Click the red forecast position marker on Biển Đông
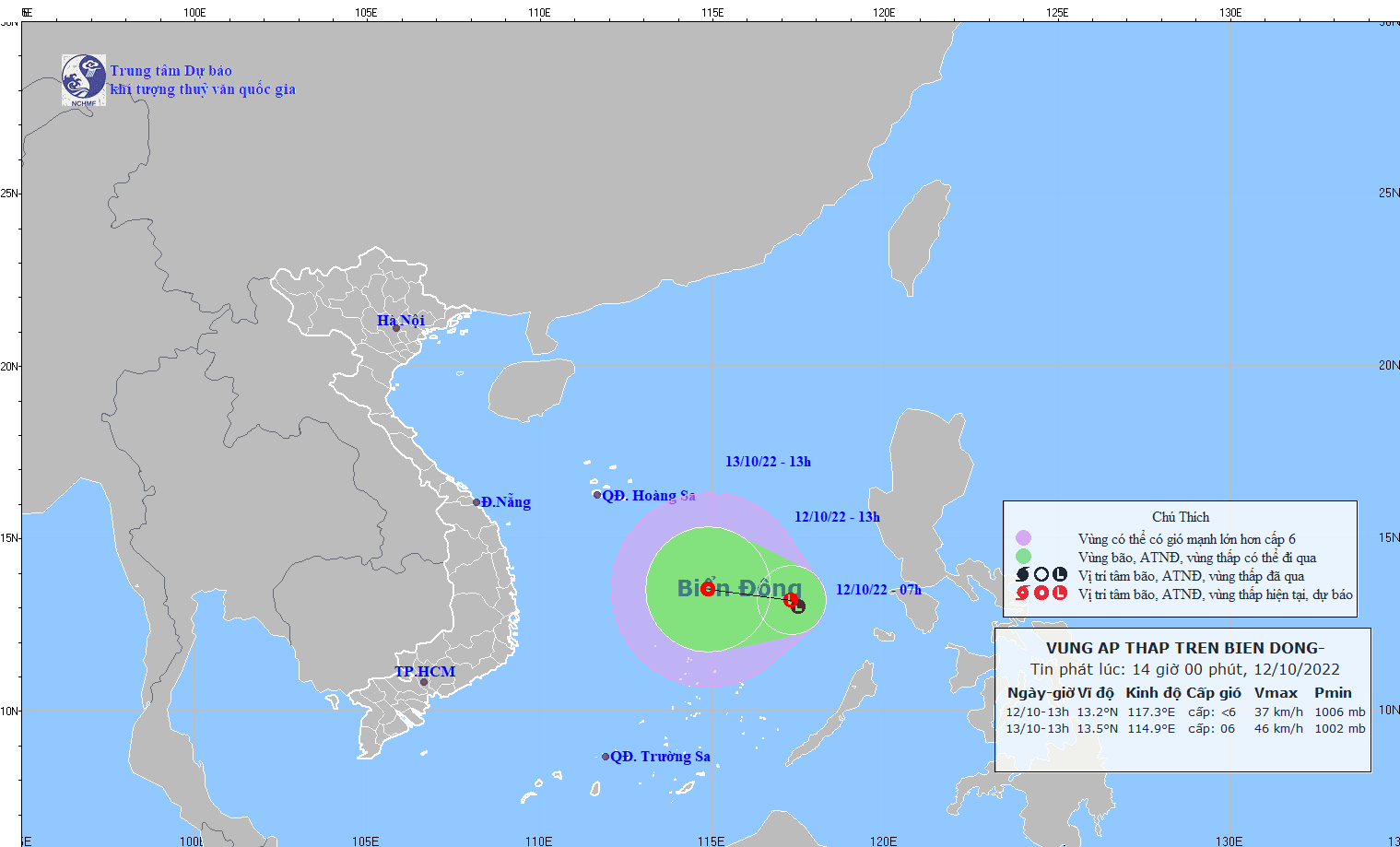Image resolution: width=1400 pixels, height=847 pixels. 708,588
